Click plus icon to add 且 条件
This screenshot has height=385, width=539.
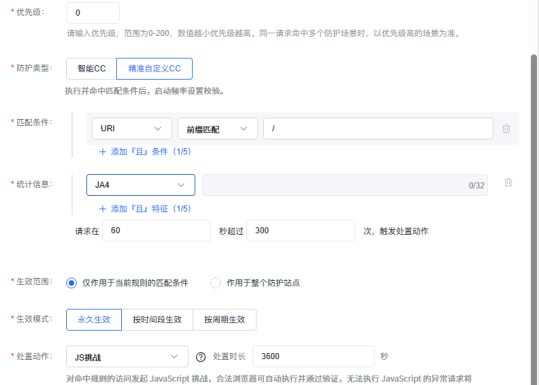click(102, 152)
